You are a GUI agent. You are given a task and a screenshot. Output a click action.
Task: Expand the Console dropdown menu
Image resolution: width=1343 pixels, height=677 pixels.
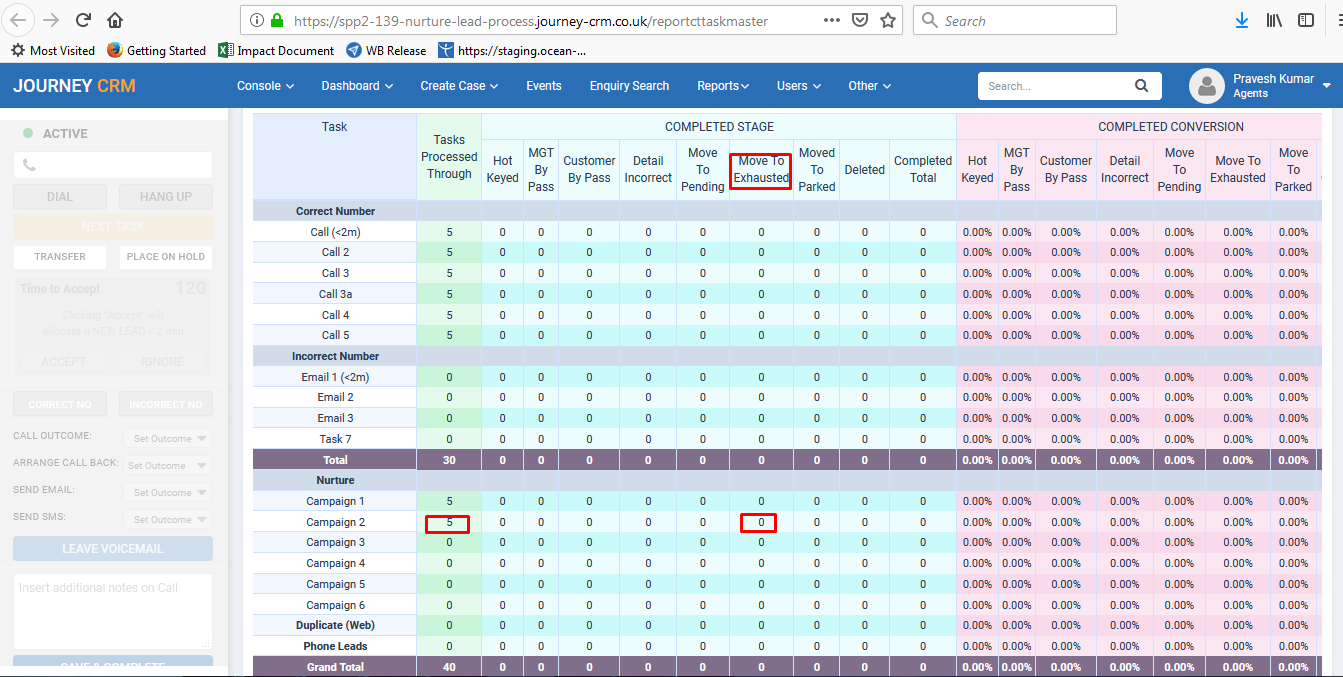265,86
